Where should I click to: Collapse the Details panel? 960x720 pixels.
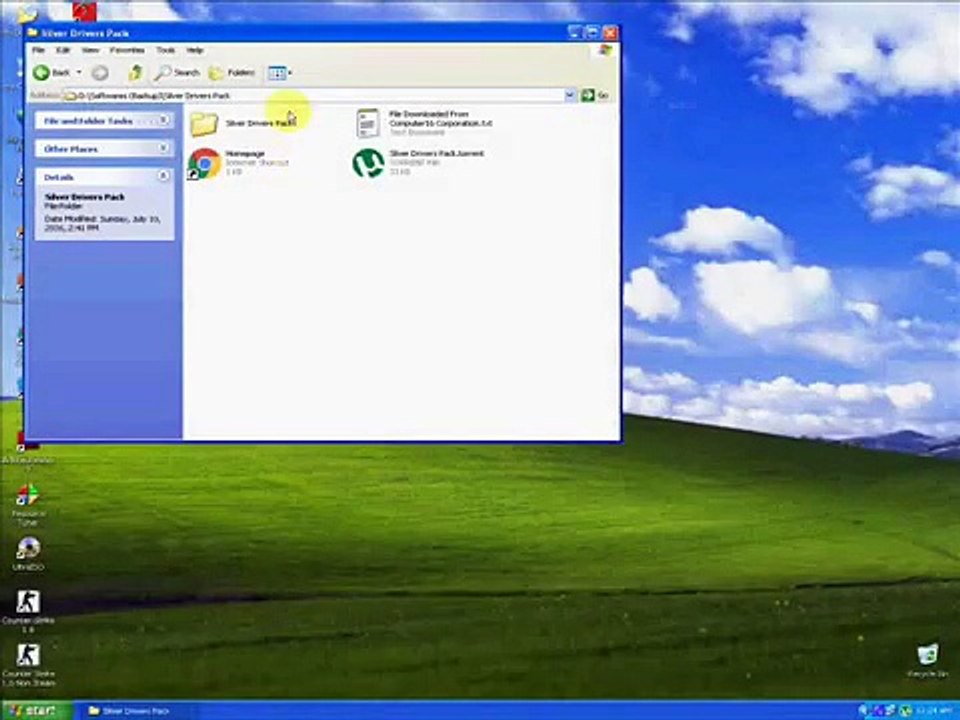[163, 176]
